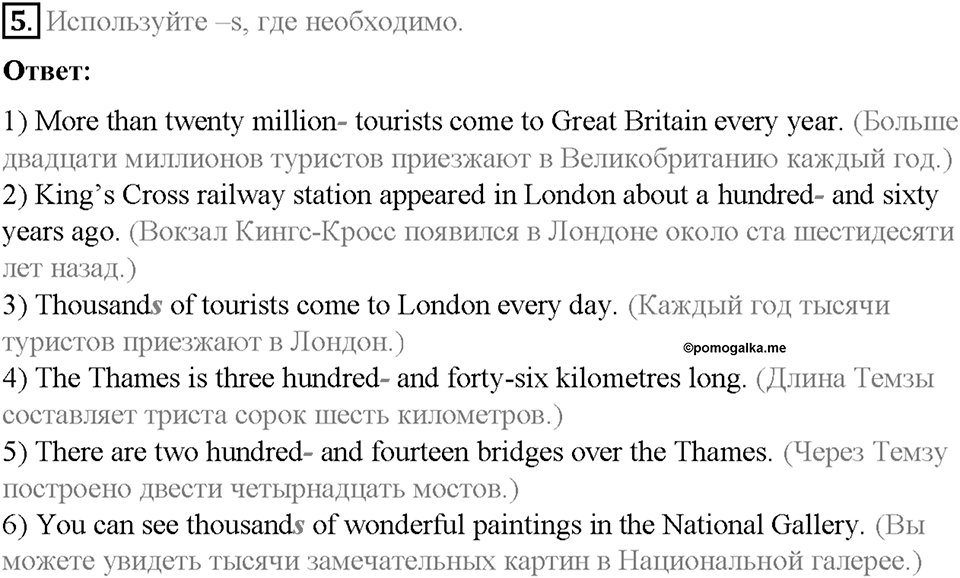960x578 pixels.
Task: Click 'National Gallery' in sentence 6
Action: tap(759, 525)
